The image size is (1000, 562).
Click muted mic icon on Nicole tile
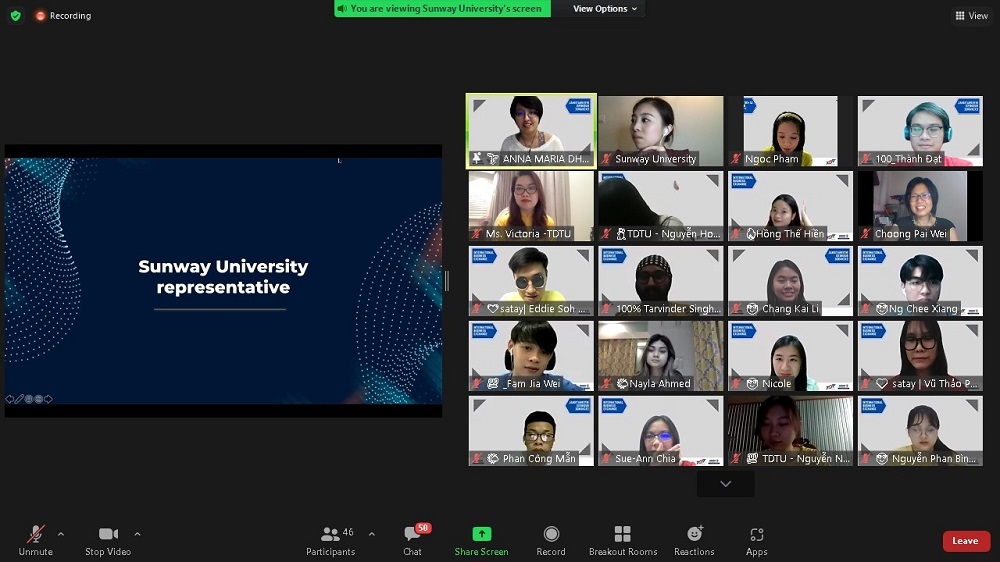[736, 384]
